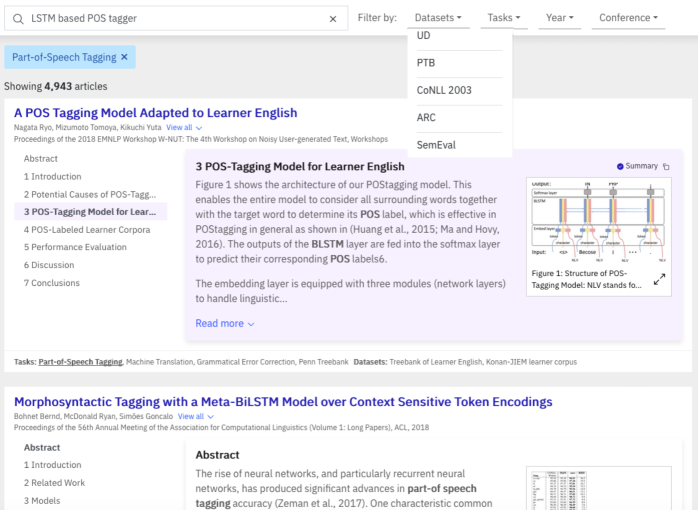Viewport: 698px width, 510px height.
Task: Choose SemEval in the datasets menu
Action: [436, 145]
